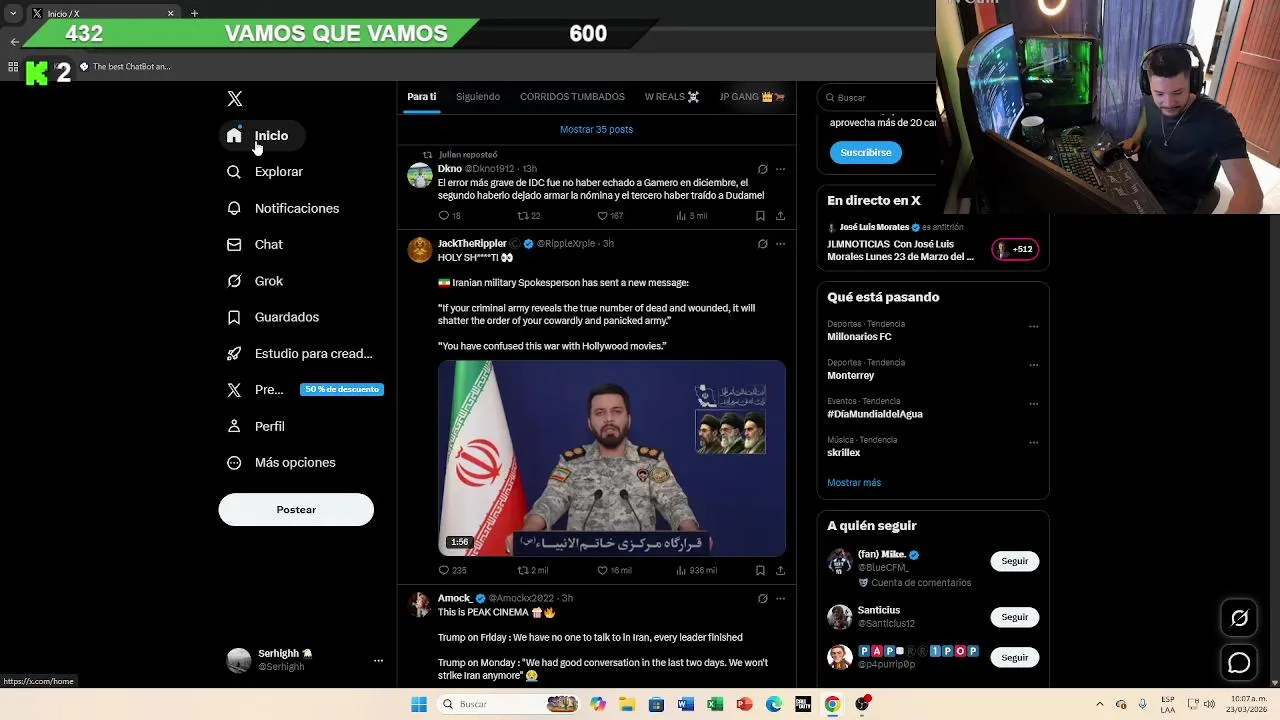
Task: Open the Perfil page
Action: coord(256,426)
